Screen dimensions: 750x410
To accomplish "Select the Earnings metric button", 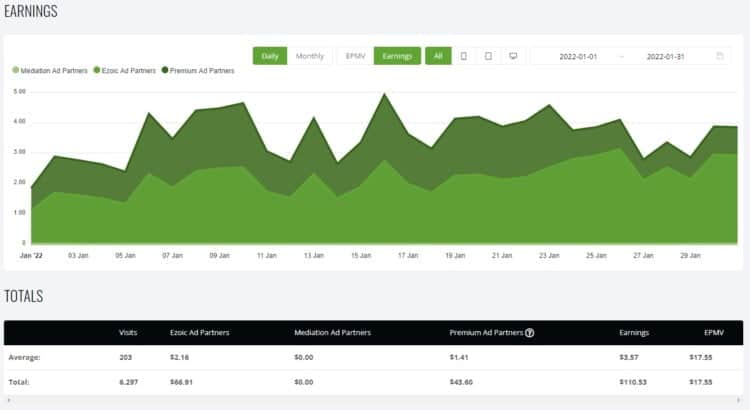I will tap(397, 56).
